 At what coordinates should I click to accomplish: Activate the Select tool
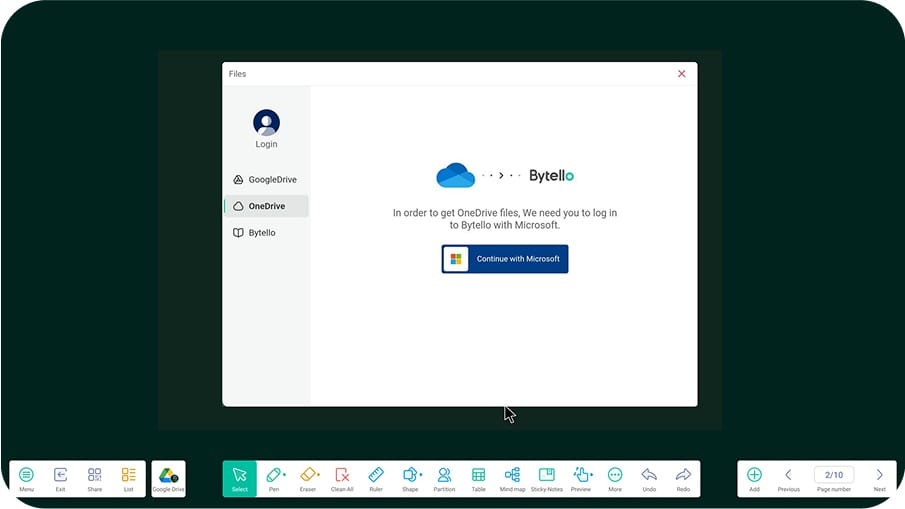pos(240,478)
